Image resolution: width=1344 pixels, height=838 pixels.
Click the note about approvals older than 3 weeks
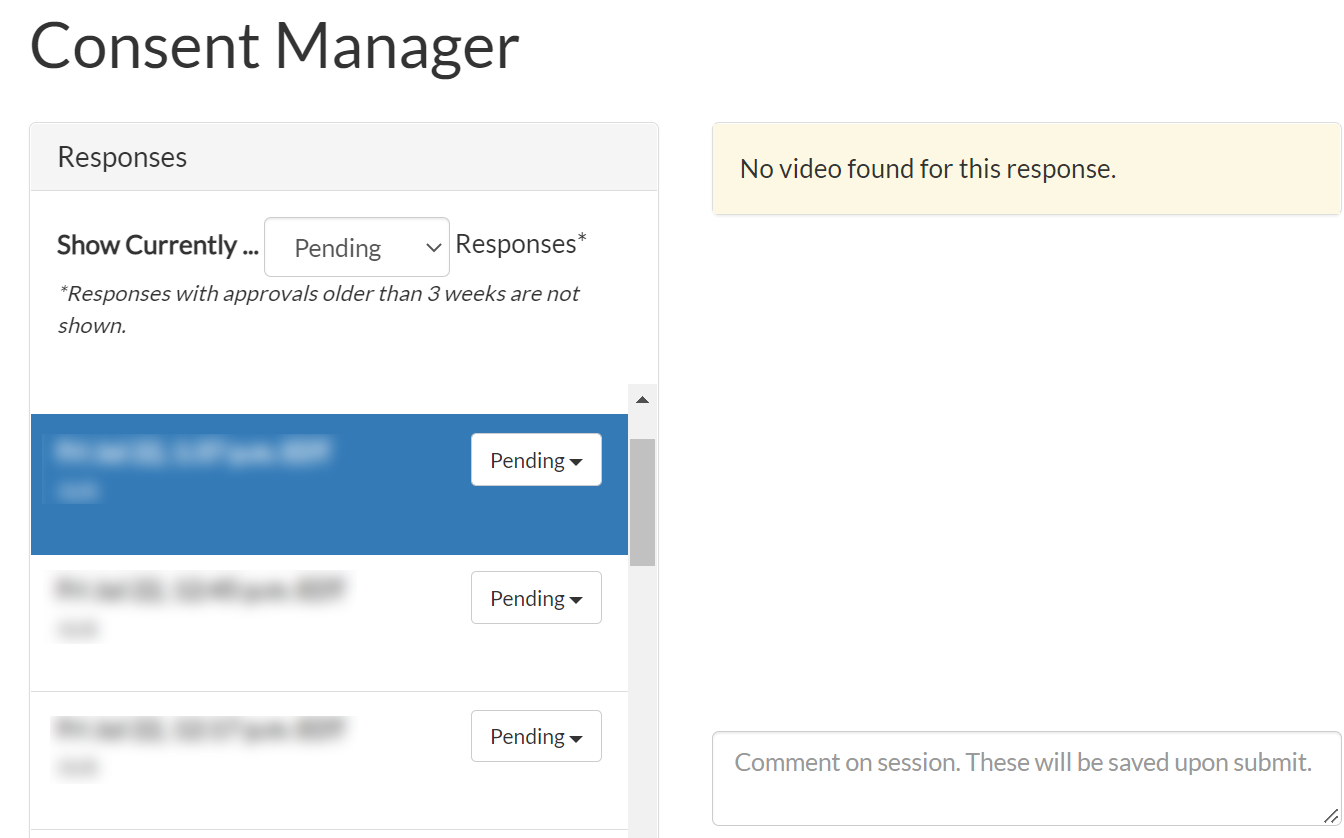click(x=319, y=309)
